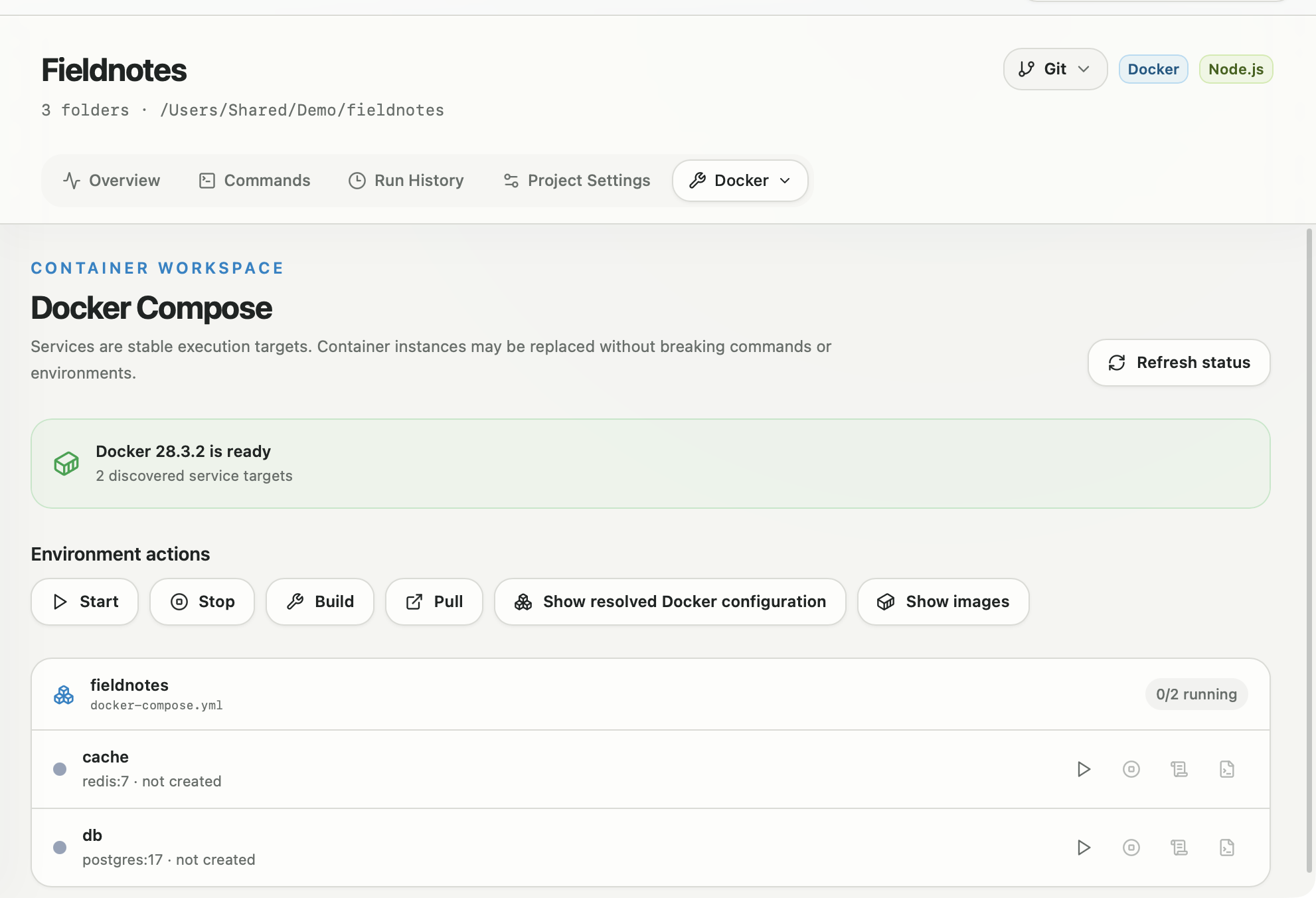Screen dimensions: 1316x898
Task: Stop the cache service with its stop icon
Action: [x=1131, y=769]
